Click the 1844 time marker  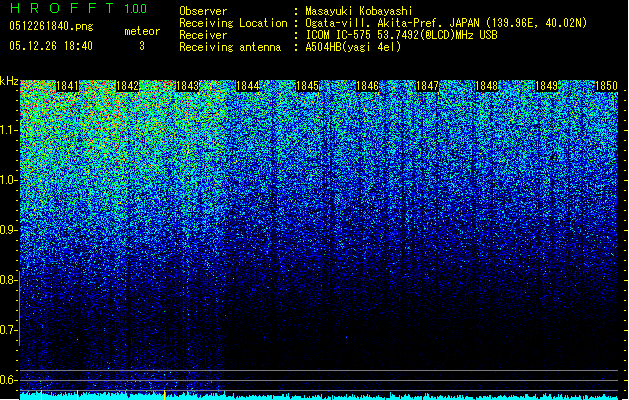[x=248, y=86]
